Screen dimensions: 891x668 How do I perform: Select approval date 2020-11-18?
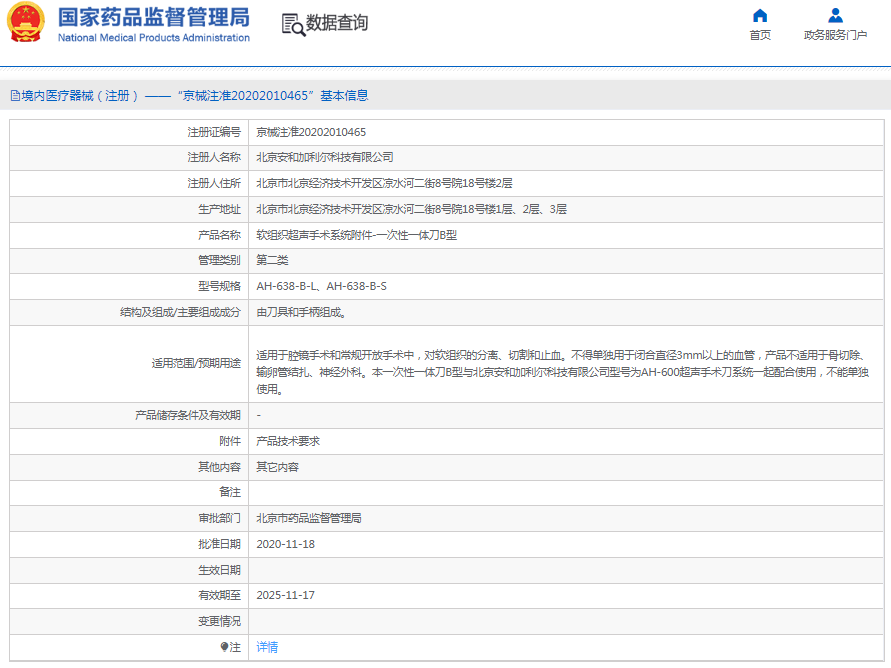tap(285, 544)
